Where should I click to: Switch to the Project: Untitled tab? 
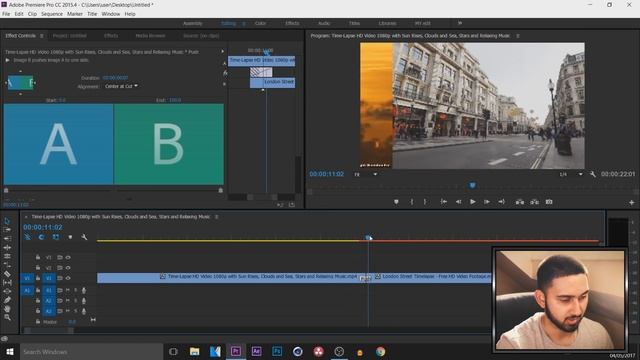pyautogui.click(x=69, y=36)
